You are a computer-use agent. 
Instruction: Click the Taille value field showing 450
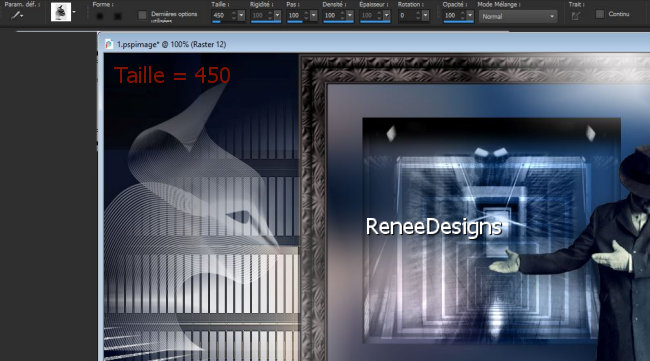point(221,16)
